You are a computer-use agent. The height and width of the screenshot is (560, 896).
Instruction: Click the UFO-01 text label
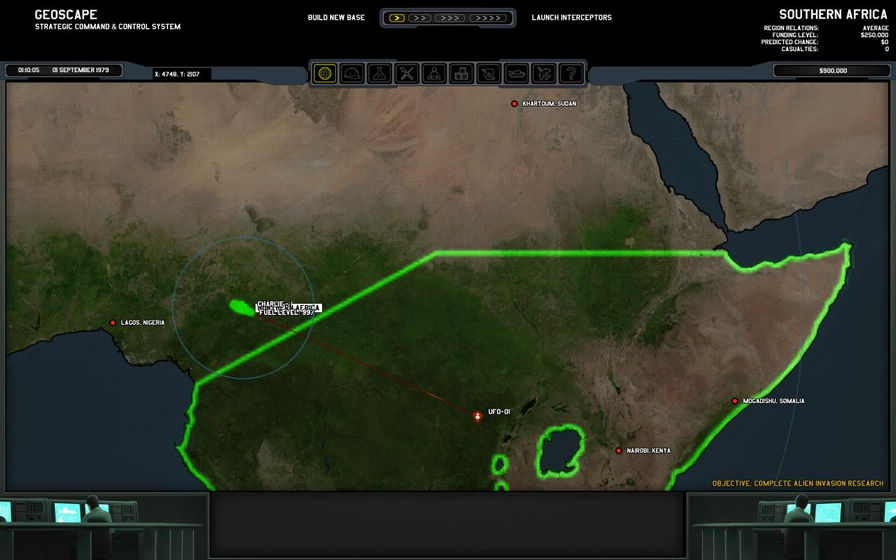point(499,412)
